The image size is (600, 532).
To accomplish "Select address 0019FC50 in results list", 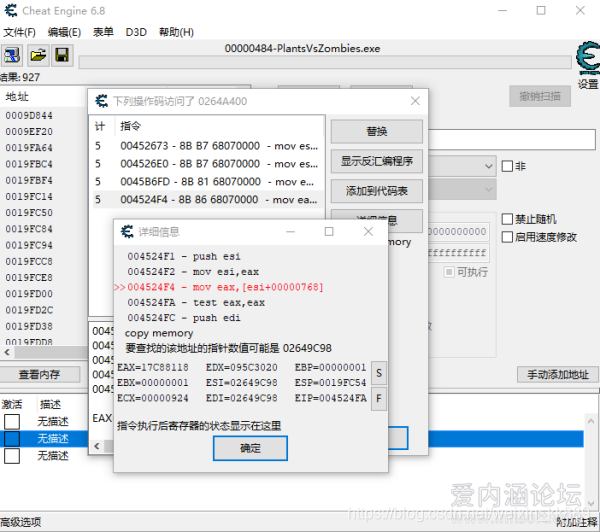I will (x=29, y=213).
